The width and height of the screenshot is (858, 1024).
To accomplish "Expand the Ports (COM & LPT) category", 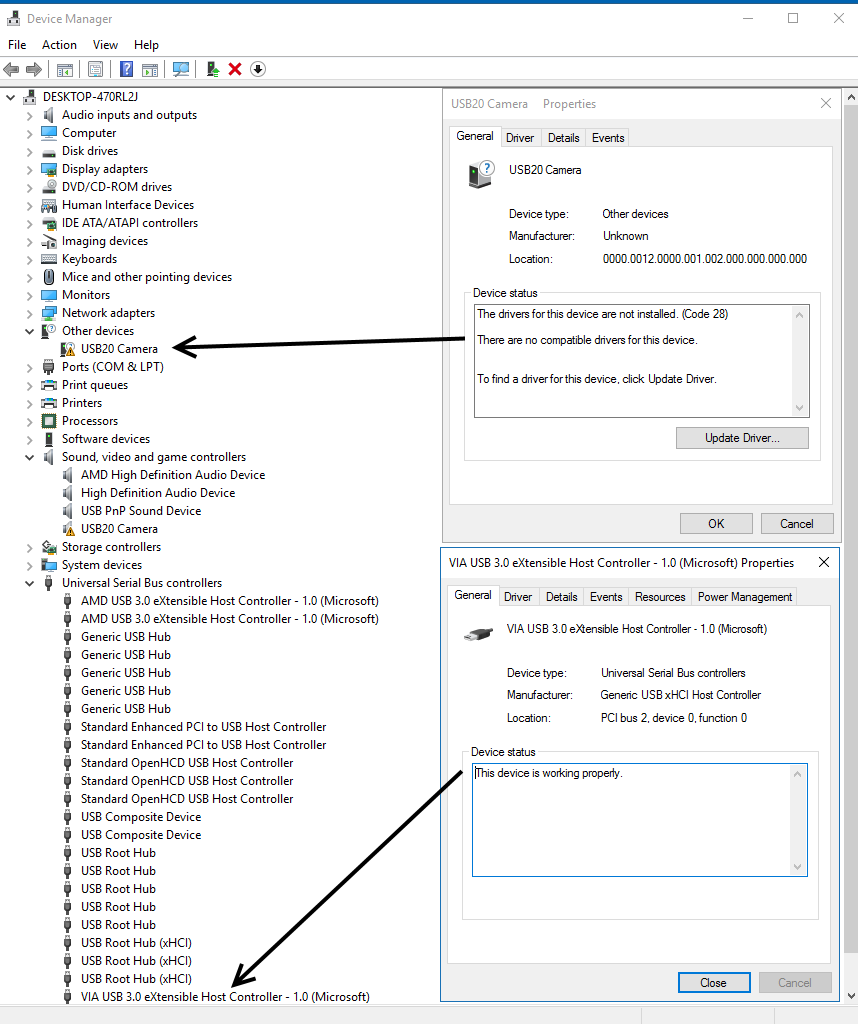I will pyautogui.click(x=29, y=367).
